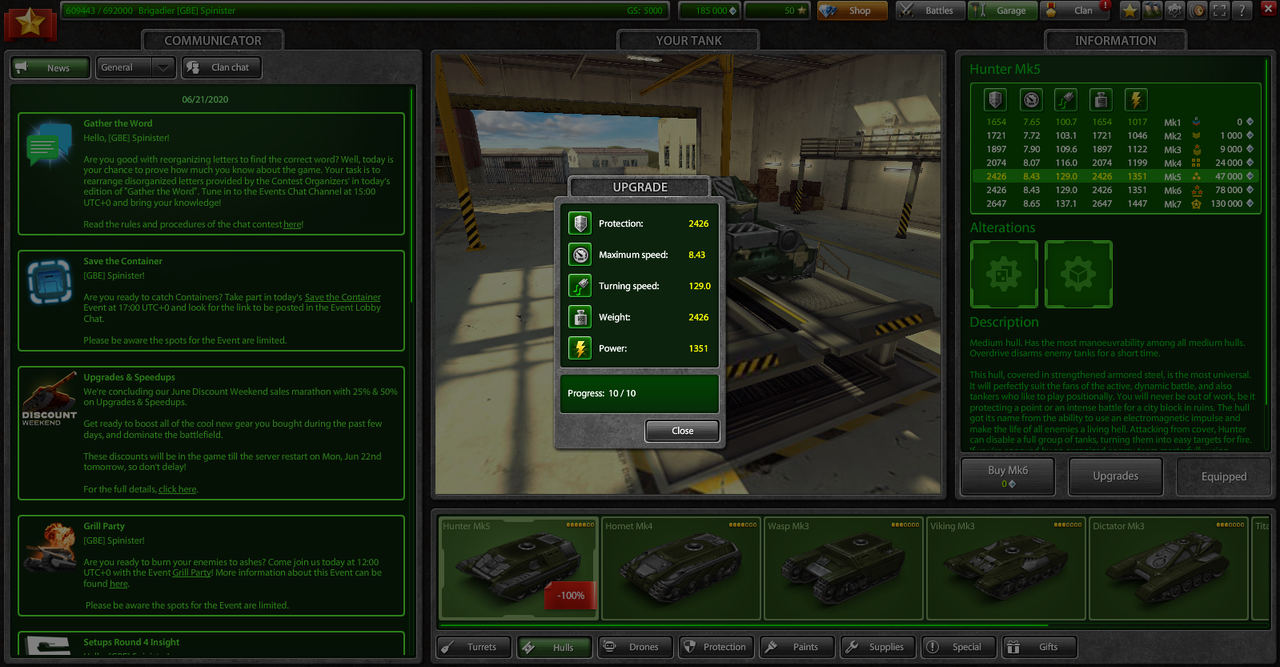
Task: Switch to the Paints category tab
Action: click(796, 647)
